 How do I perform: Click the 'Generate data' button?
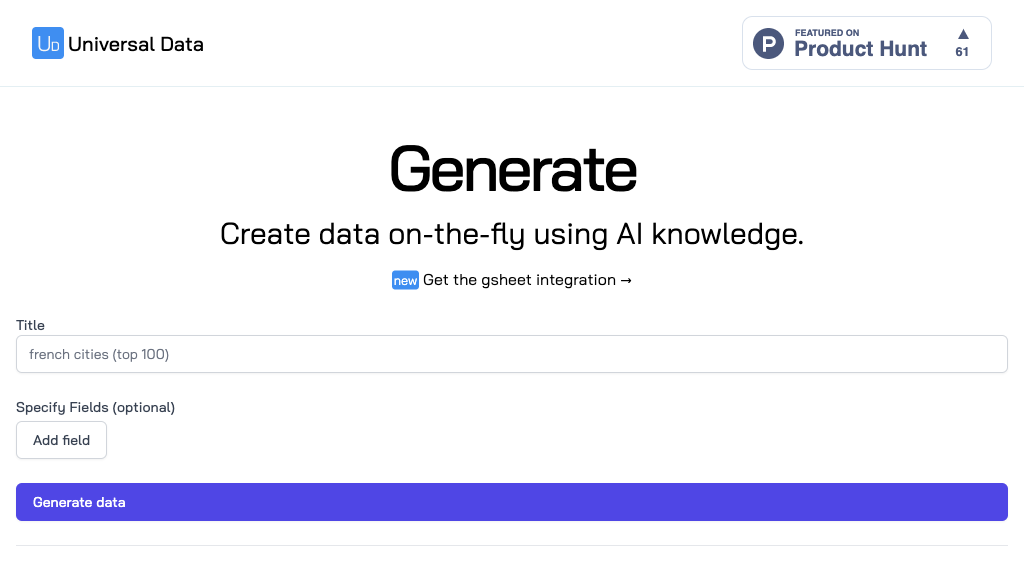tap(512, 502)
